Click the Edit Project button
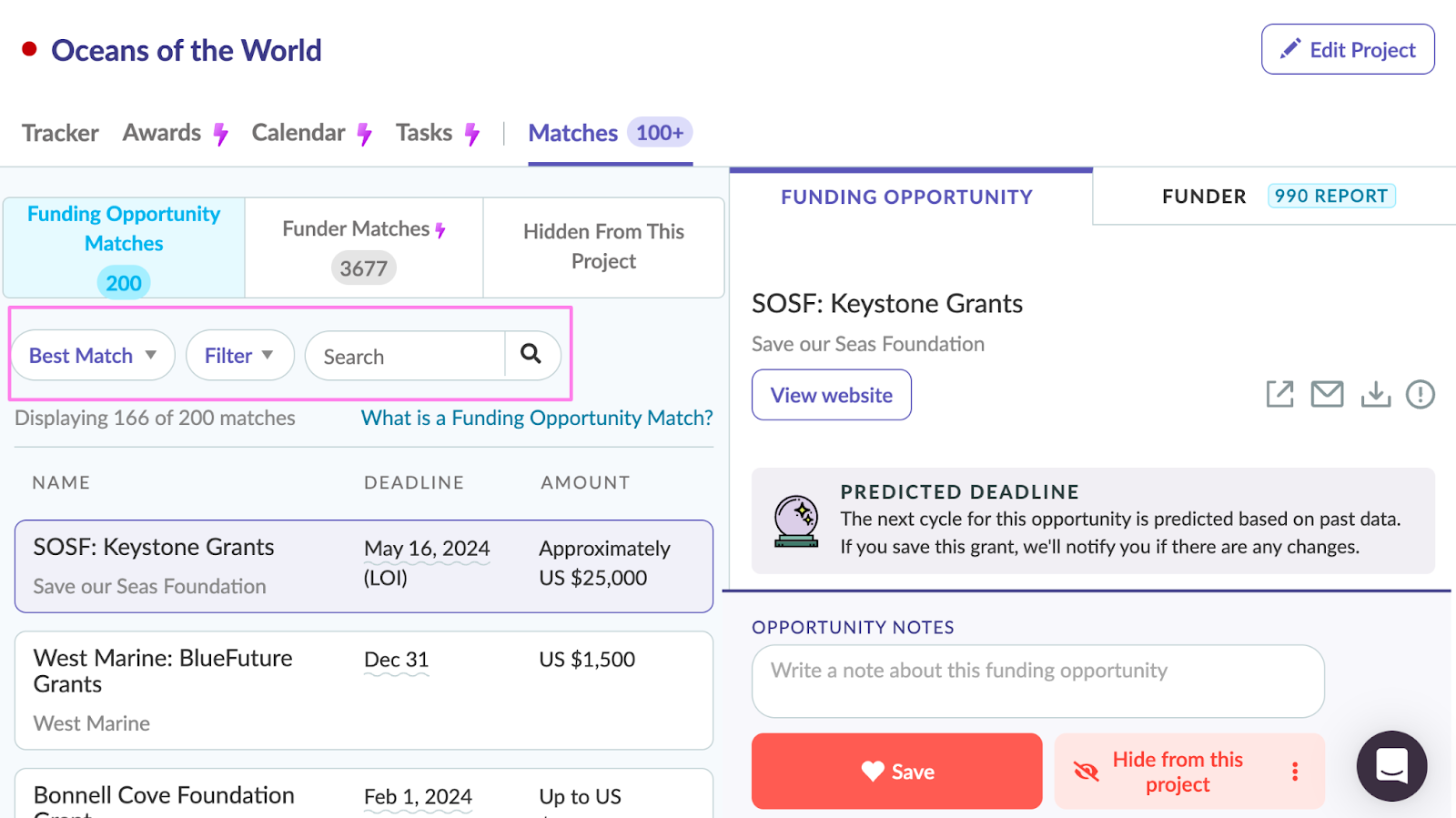Image resolution: width=1456 pixels, height=818 pixels. (x=1347, y=50)
